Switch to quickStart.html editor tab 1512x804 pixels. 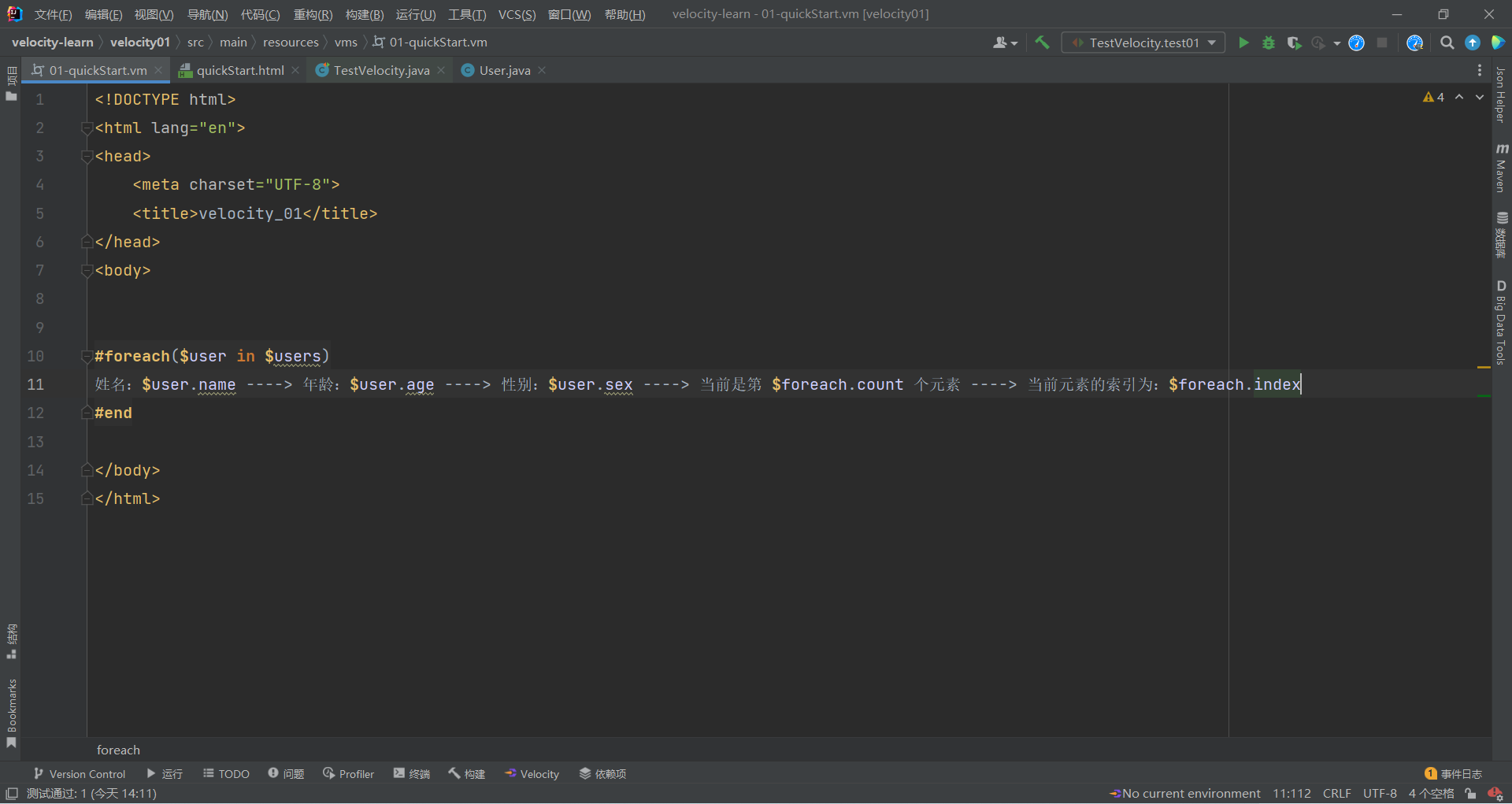(240, 70)
